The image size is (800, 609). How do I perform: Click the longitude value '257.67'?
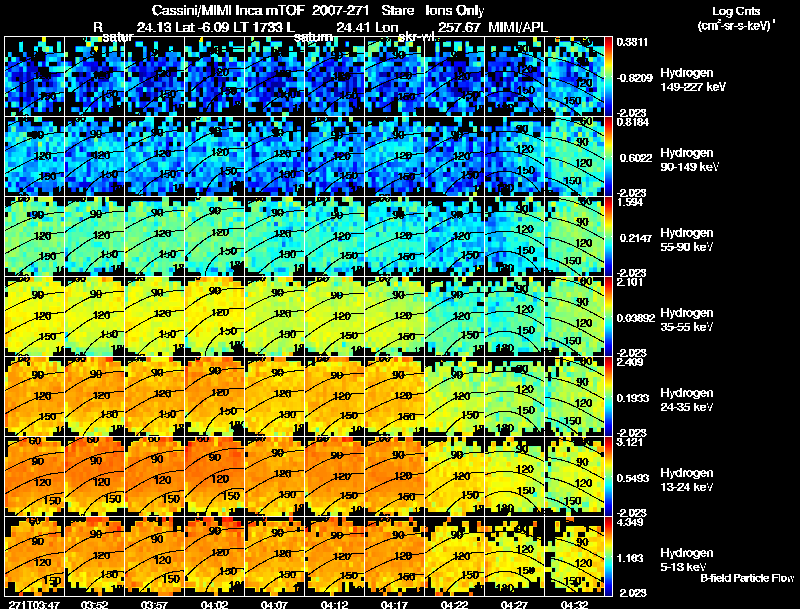point(458,27)
